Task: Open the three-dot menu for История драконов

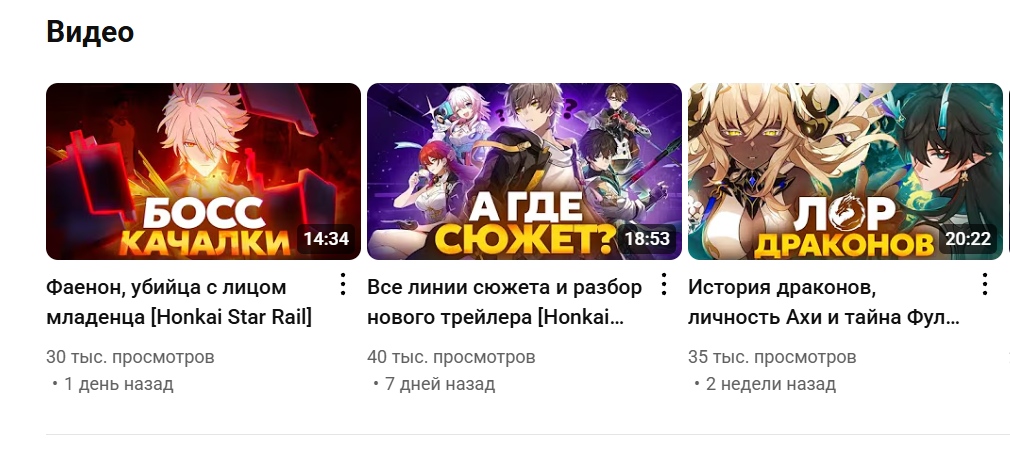Action: click(984, 284)
